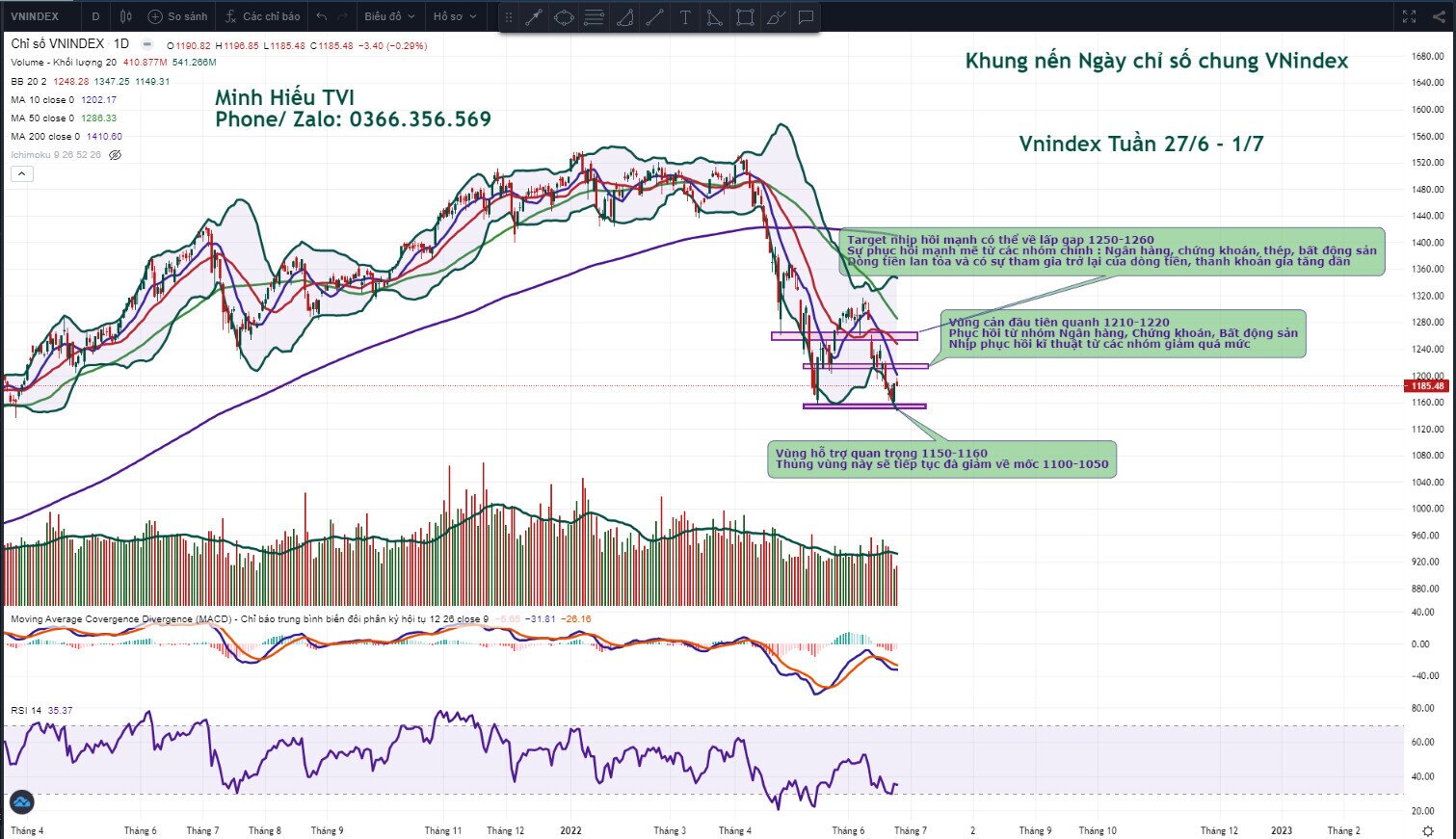Click the 2022 time axis label
Screen dimensions: 1456x839
coord(571,830)
